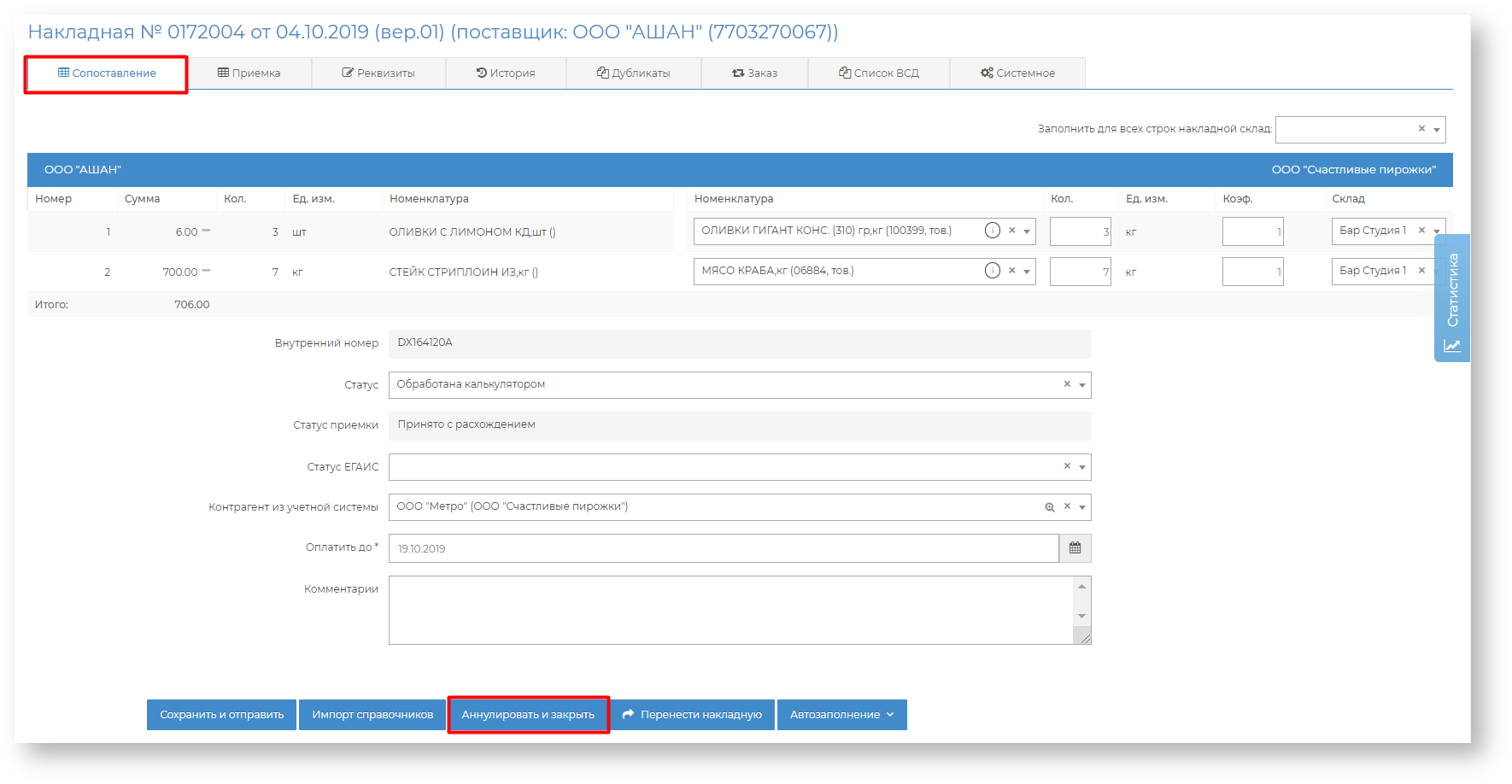Clear Контрагент из учетной системы value

[x=1067, y=506]
